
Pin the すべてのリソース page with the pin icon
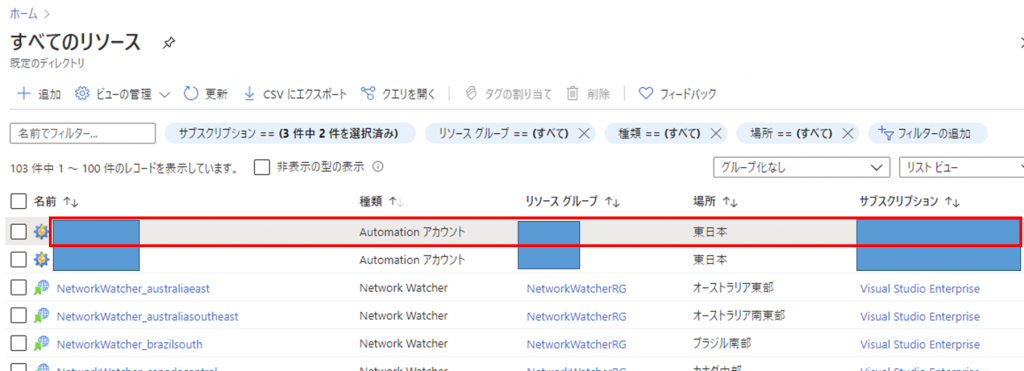[168, 43]
